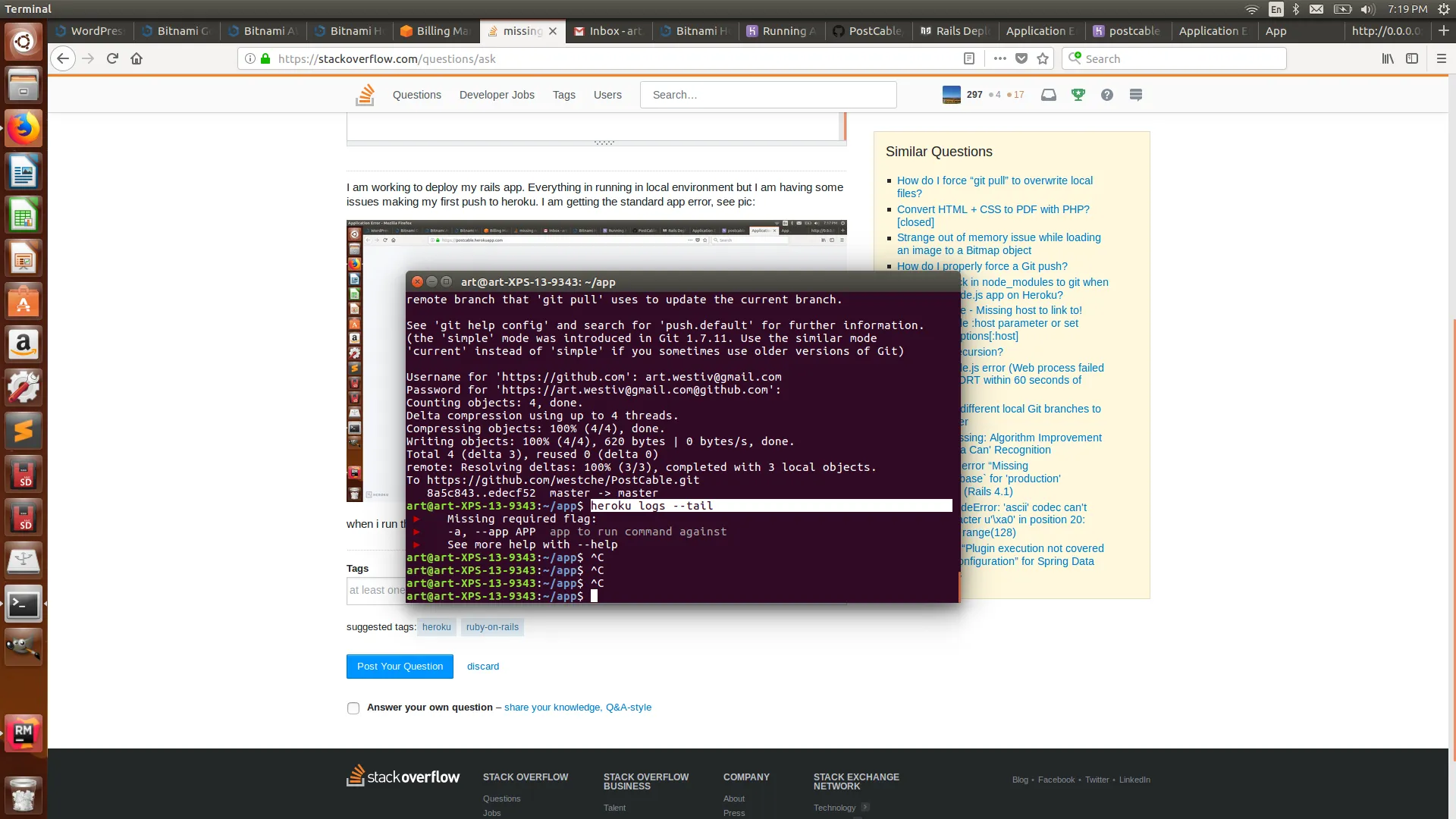Open the new tab plus button
This screenshot has height=819, width=1456.
1443,31
